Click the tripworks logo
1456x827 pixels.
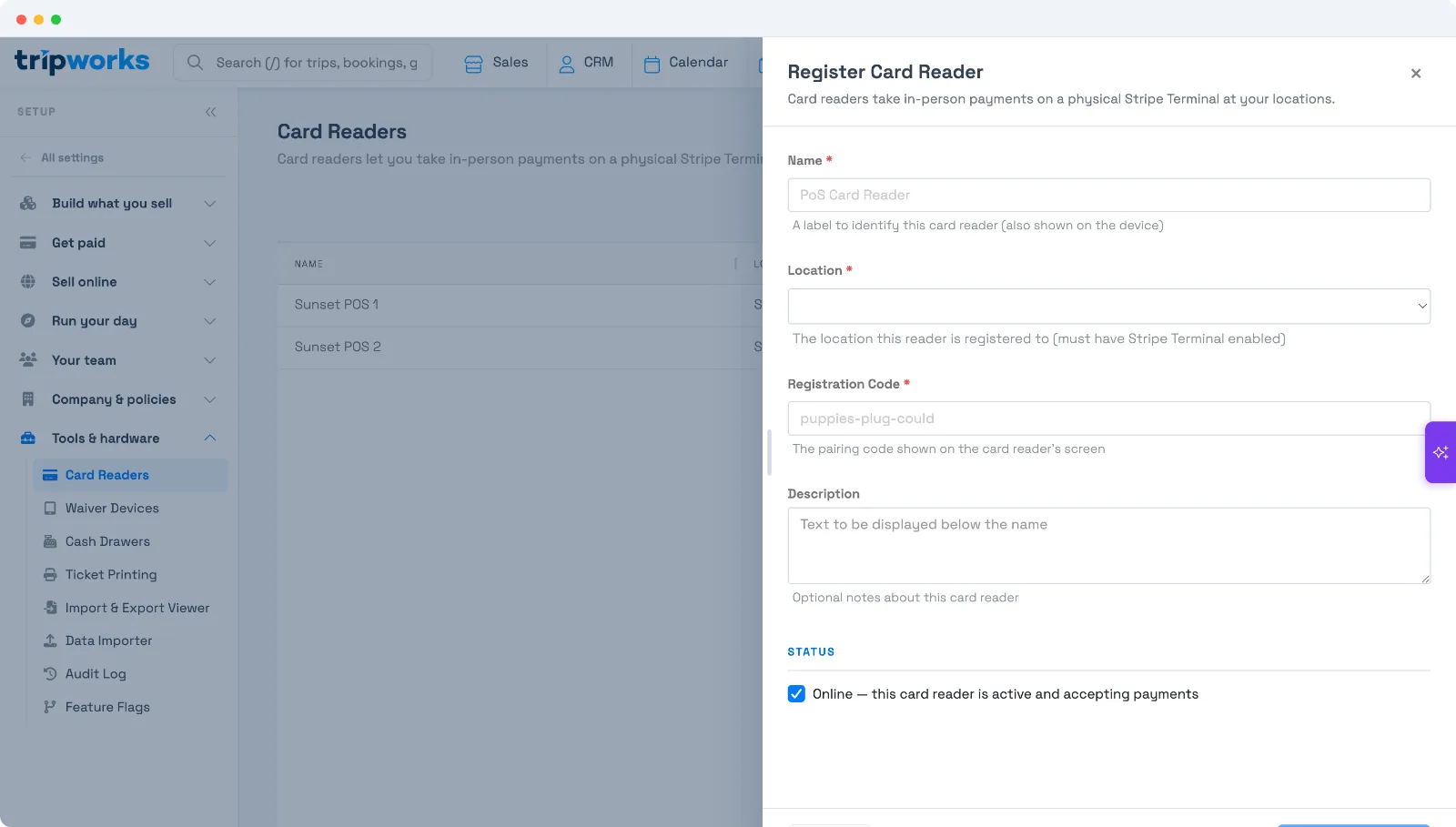coord(82,61)
